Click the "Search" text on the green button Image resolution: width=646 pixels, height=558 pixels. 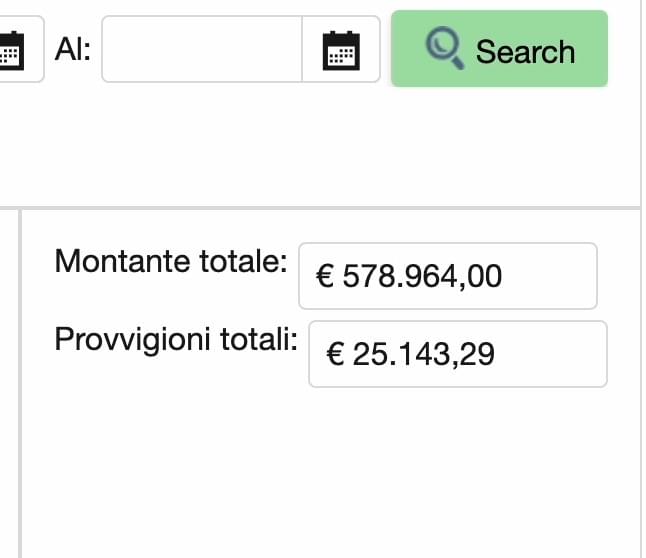tap(525, 52)
